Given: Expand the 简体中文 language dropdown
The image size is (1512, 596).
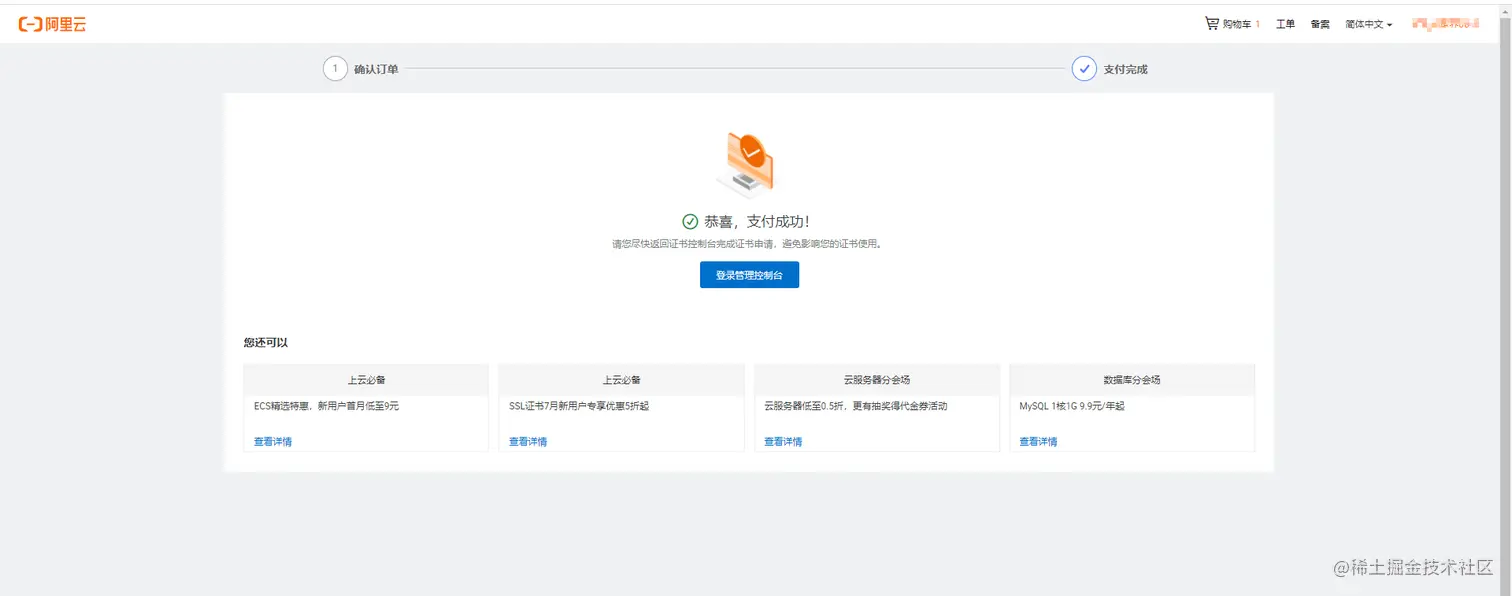Looking at the screenshot, I should coord(1369,24).
